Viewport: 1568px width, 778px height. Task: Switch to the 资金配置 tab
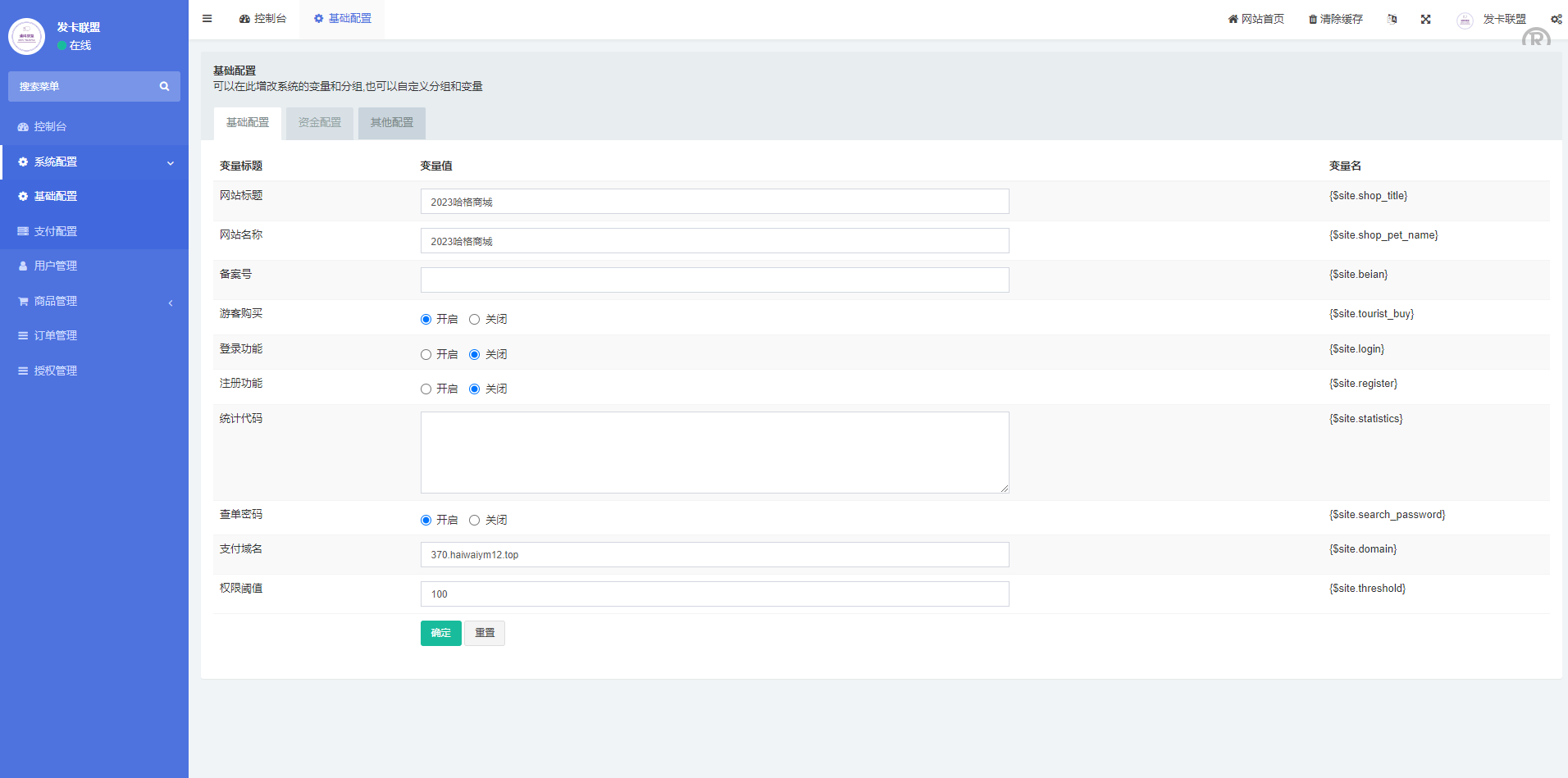(x=320, y=123)
